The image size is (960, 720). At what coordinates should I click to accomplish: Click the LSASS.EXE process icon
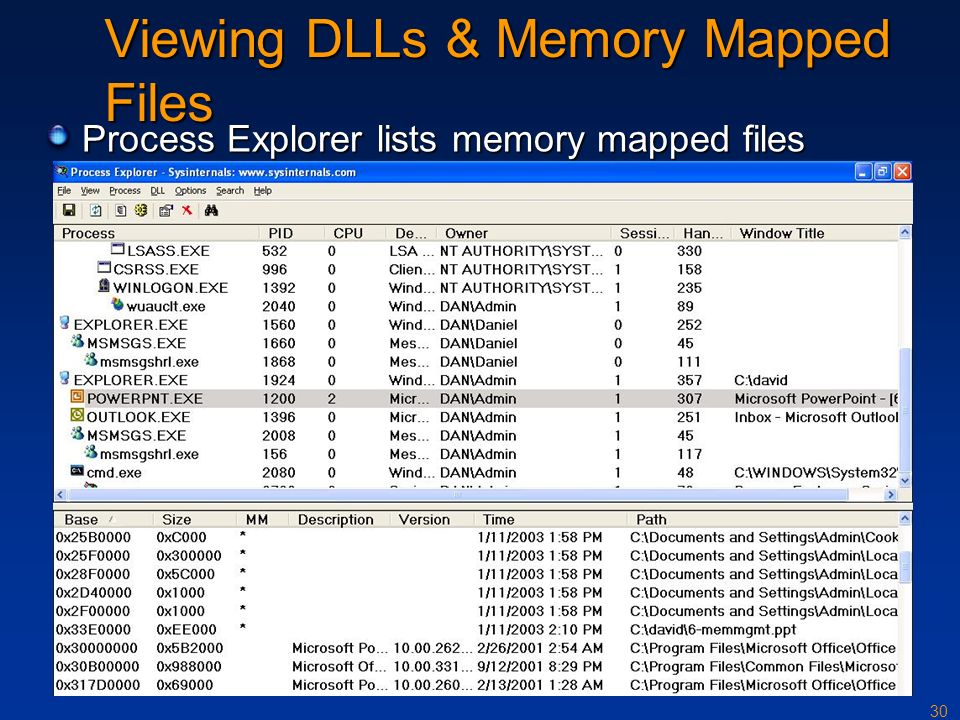[x=118, y=249]
